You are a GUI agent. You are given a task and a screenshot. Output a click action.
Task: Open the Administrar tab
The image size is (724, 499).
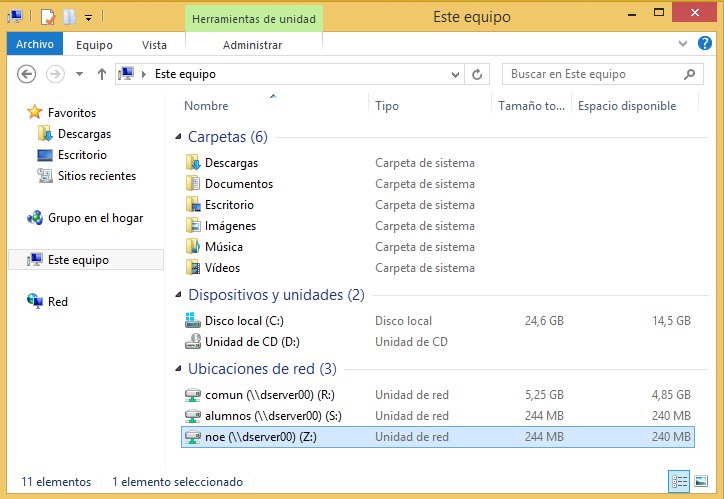253,45
